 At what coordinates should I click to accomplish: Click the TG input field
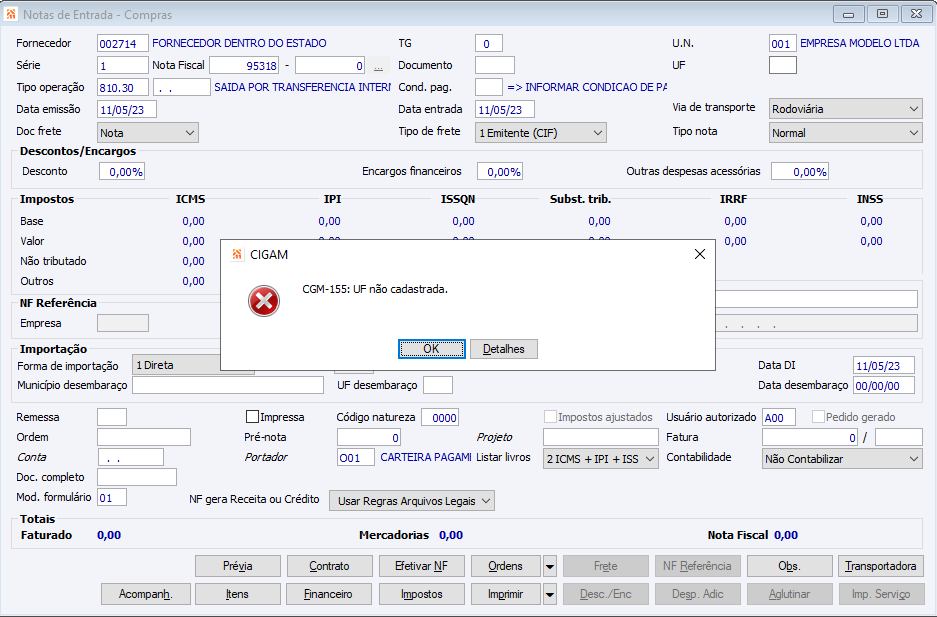489,44
